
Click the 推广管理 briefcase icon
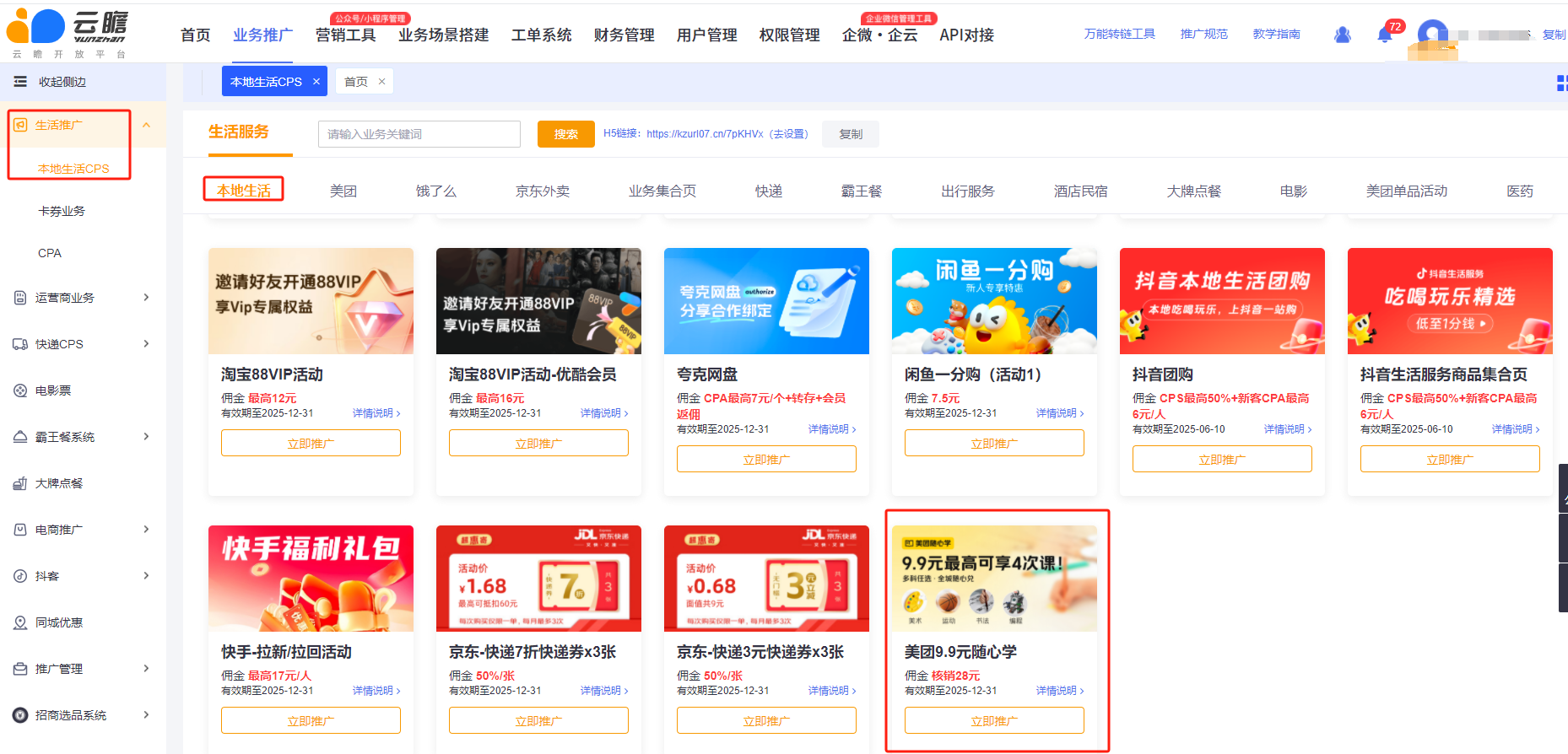pos(21,669)
